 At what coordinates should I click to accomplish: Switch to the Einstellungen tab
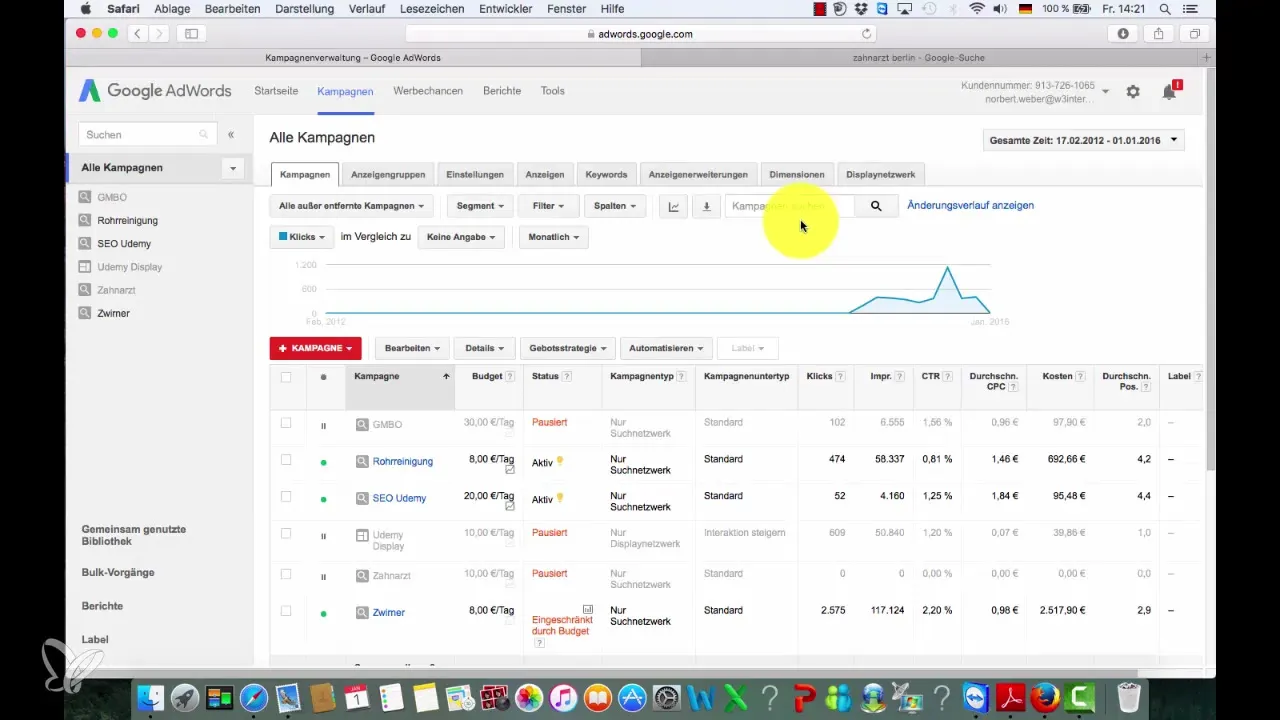[475, 175]
